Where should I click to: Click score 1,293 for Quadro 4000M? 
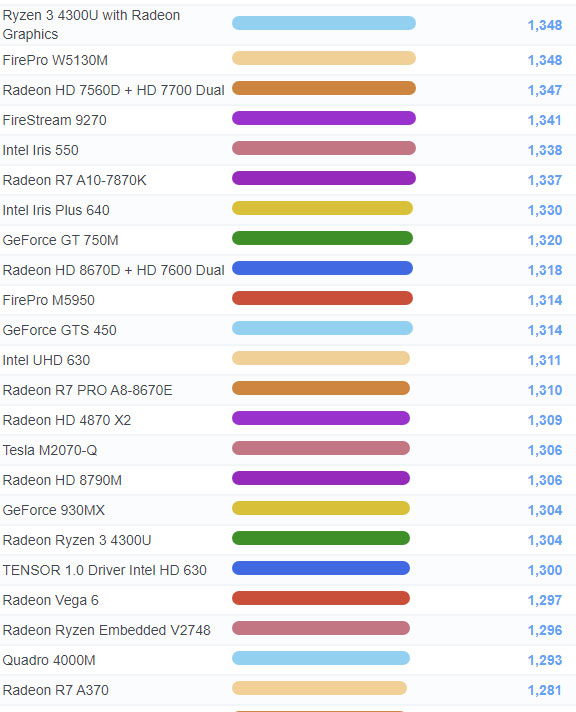pos(545,660)
